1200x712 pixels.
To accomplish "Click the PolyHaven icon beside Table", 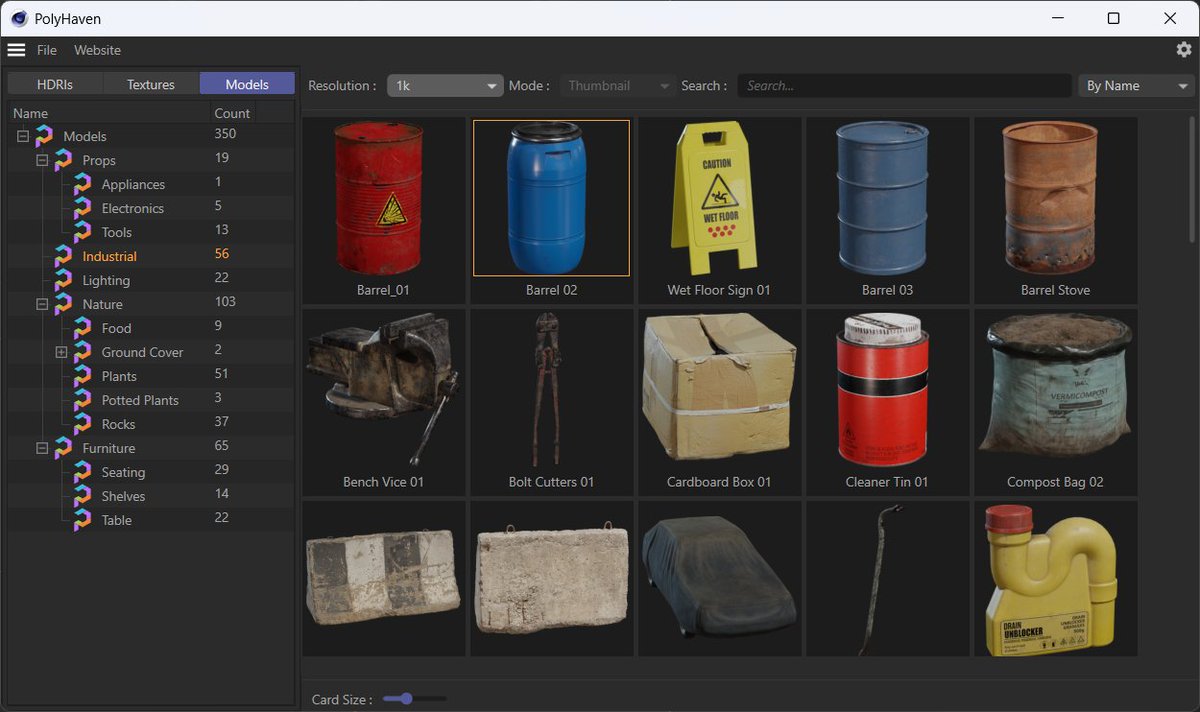I will pyautogui.click(x=82, y=520).
